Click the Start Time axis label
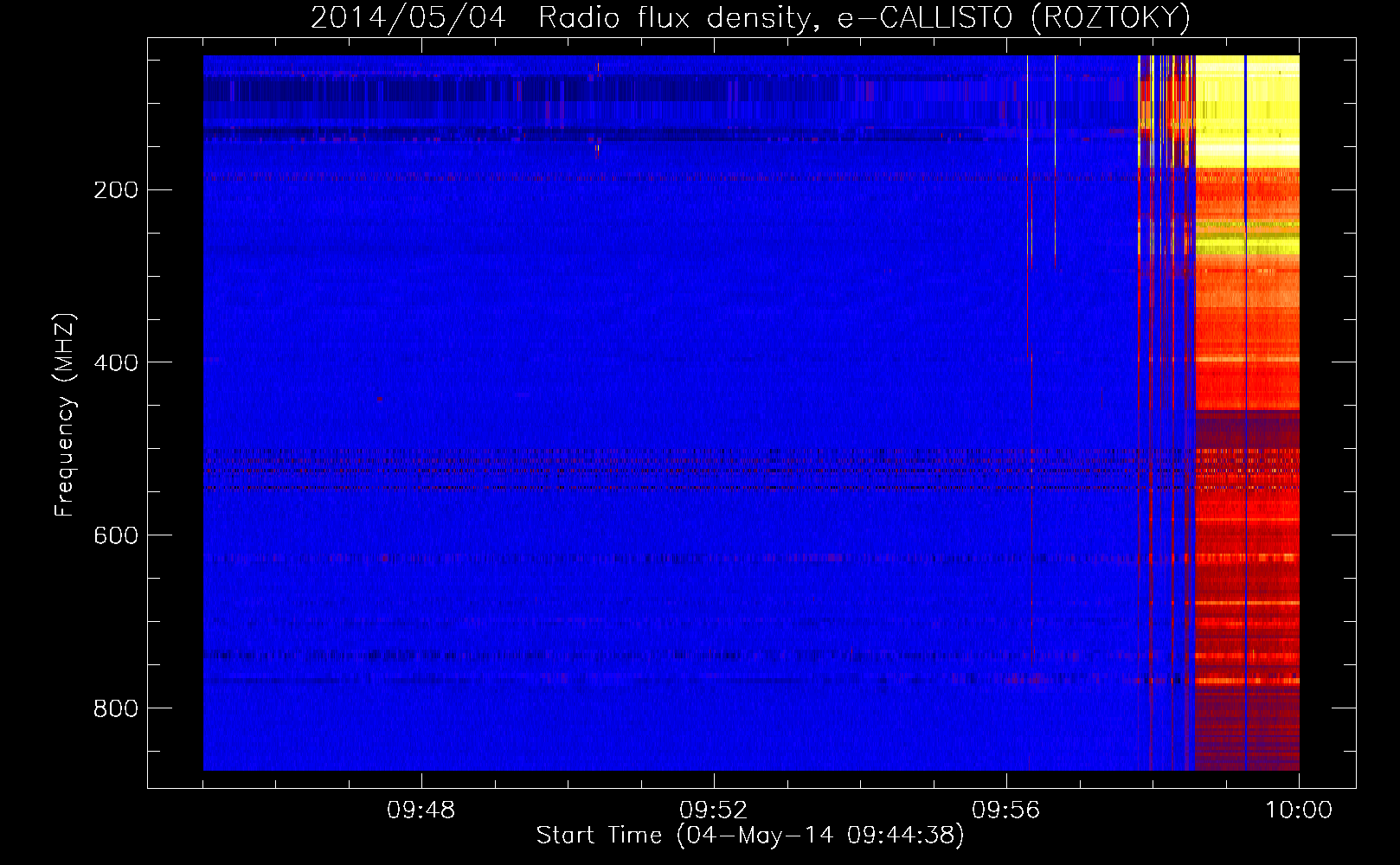This screenshot has height=865, width=1400. tap(750, 836)
